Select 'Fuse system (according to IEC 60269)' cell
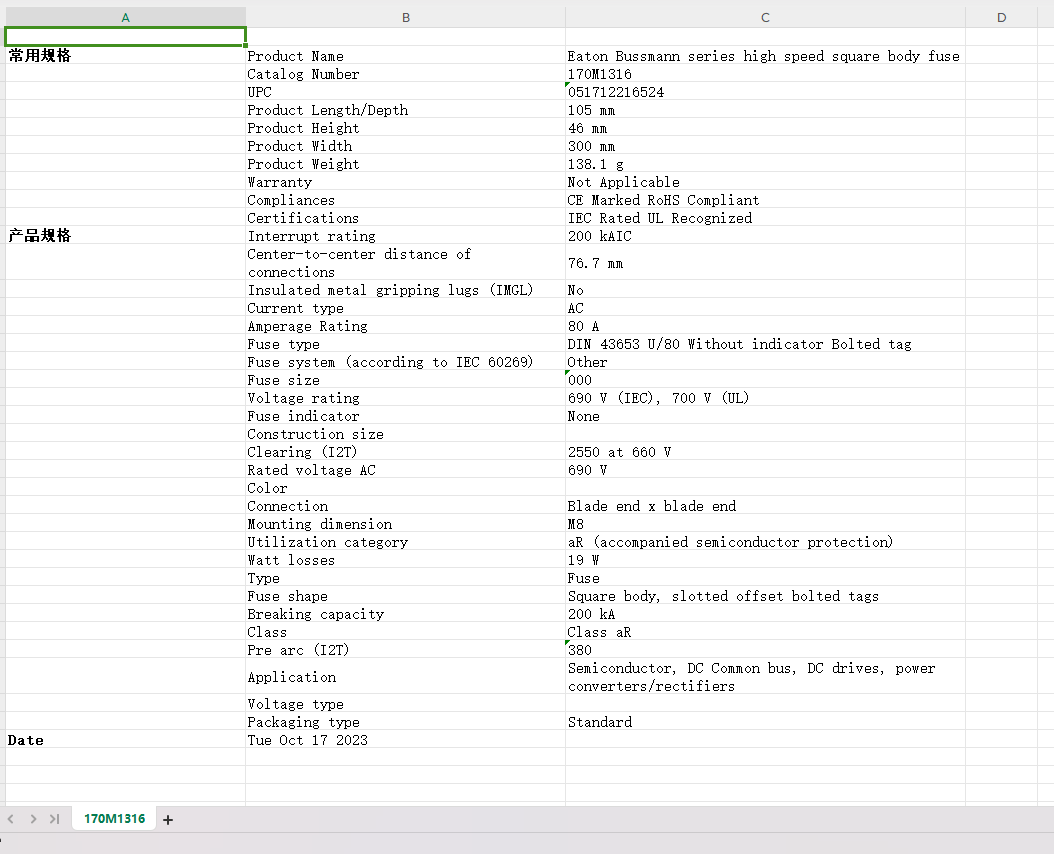This screenshot has height=854, width=1054. 406,362
